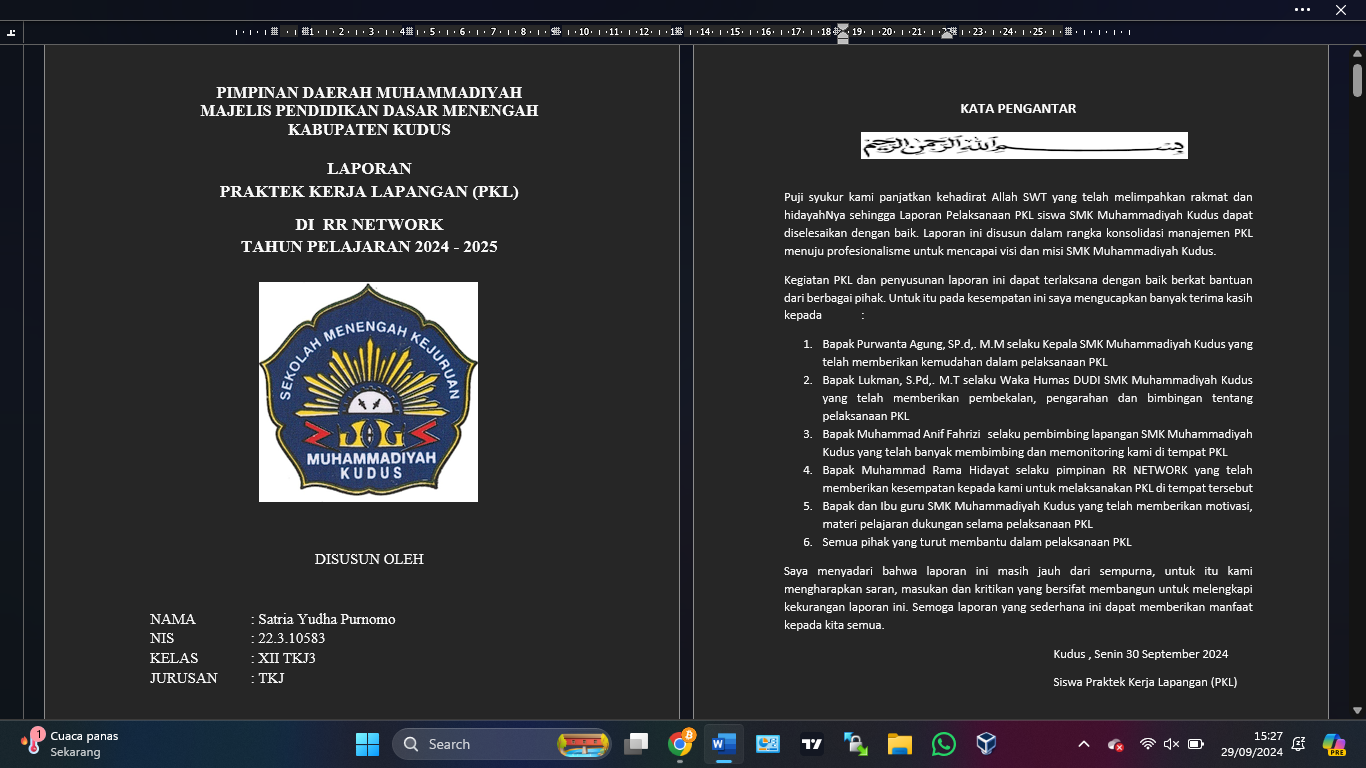Open the TradingView taskbar icon

click(x=812, y=744)
